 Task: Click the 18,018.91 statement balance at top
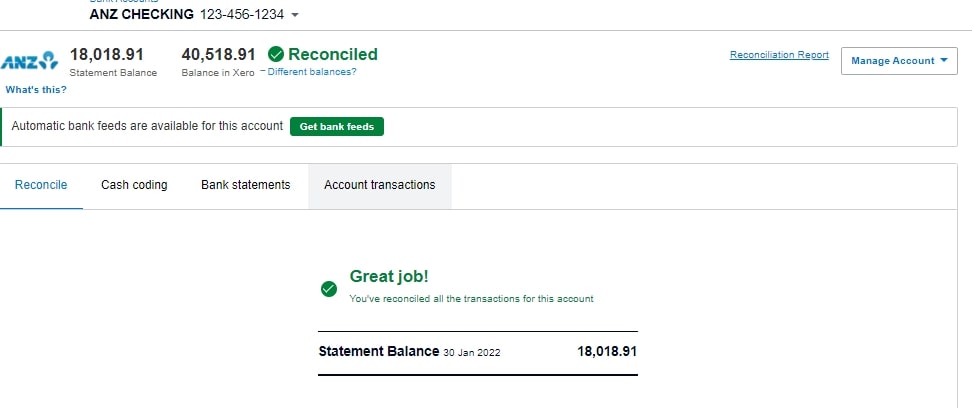coord(107,54)
